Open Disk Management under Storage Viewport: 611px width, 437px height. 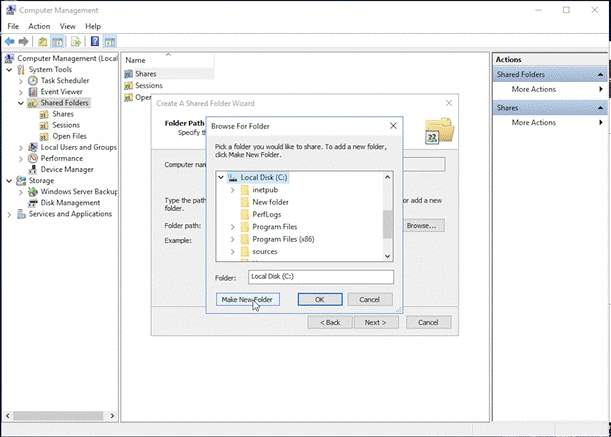coord(70,202)
